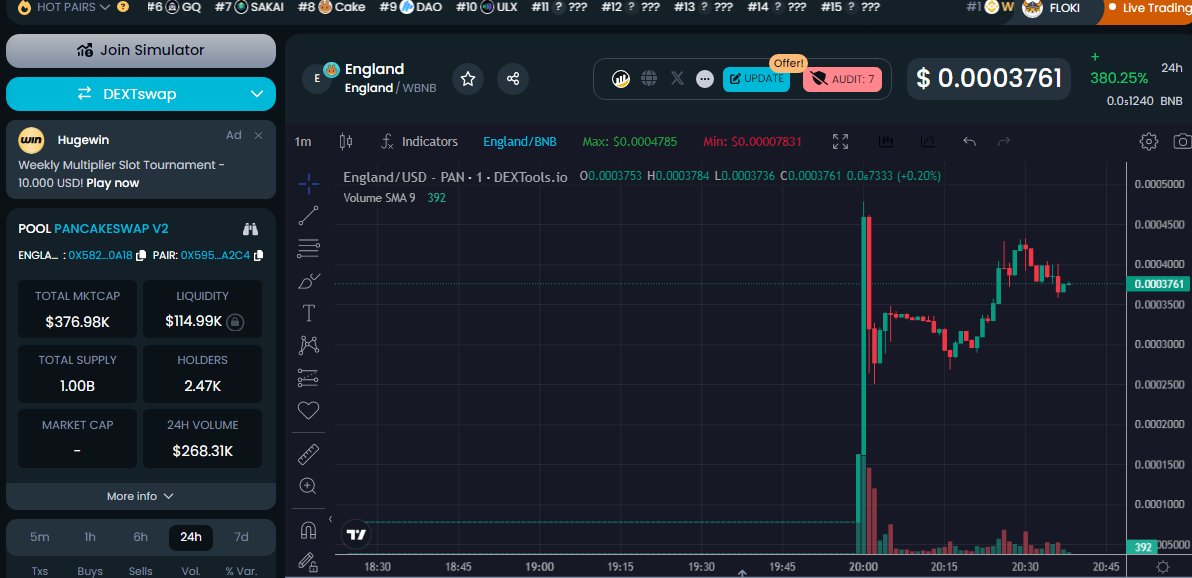Click the UPDATE token info button

[756, 78]
